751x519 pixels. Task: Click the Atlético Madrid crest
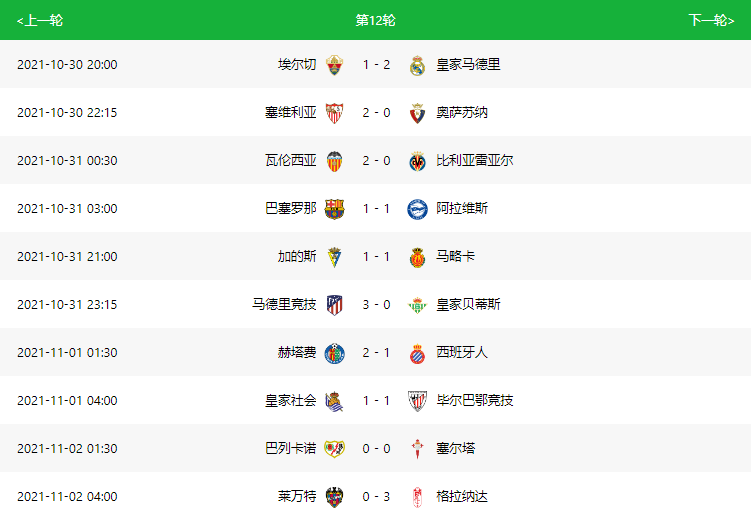point(334,305)
